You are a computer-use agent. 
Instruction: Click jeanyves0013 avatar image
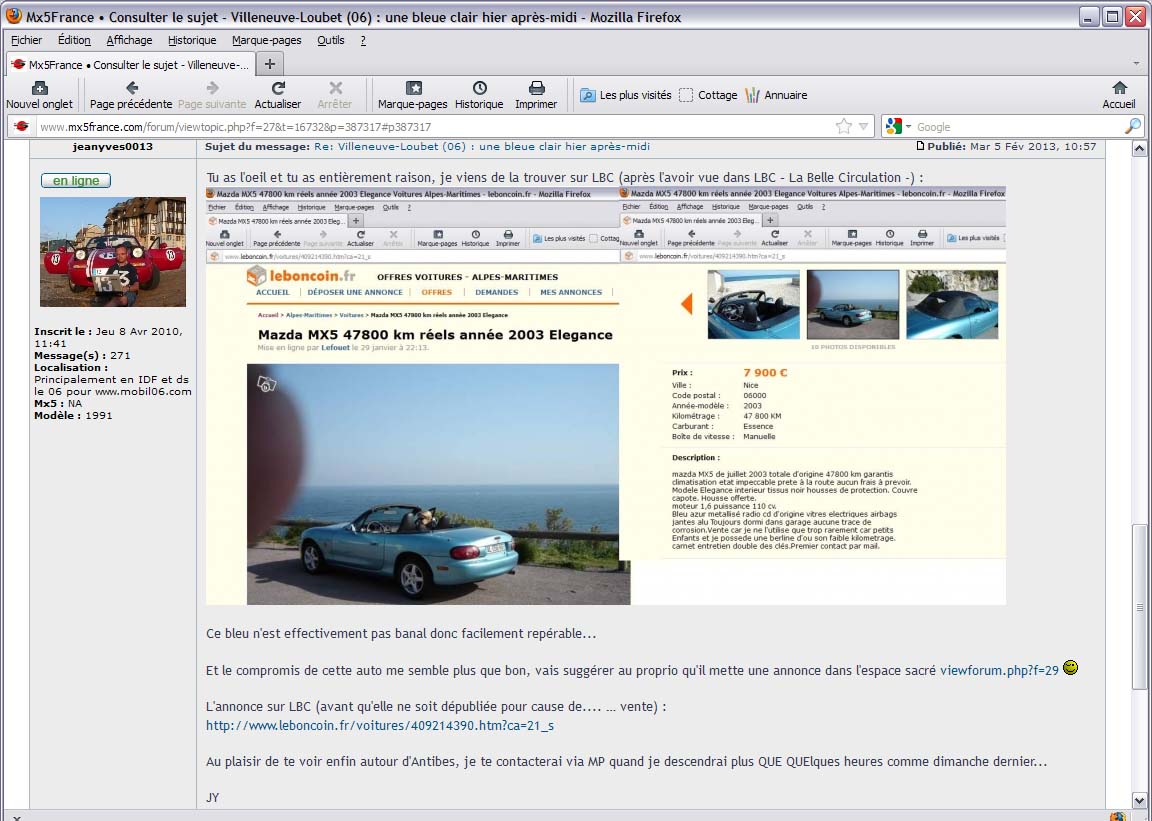(112, 251)
